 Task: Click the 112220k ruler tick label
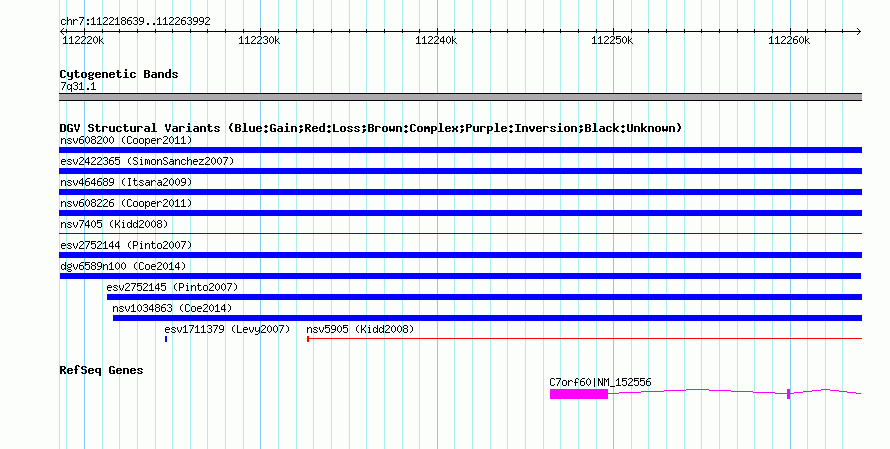coord(83,40)
